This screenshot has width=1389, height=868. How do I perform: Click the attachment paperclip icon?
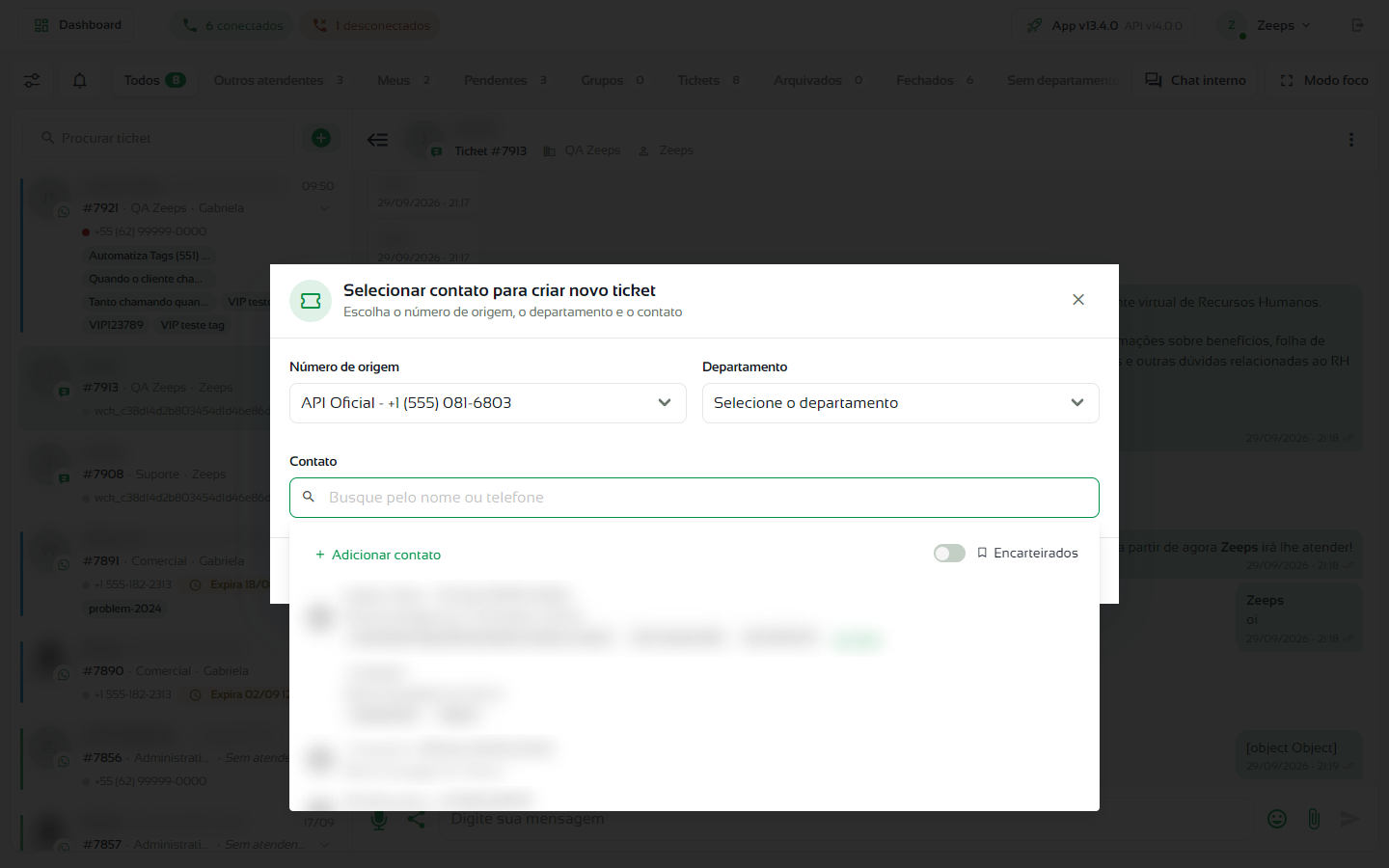pyautogui.click(x=1314, y=819)
